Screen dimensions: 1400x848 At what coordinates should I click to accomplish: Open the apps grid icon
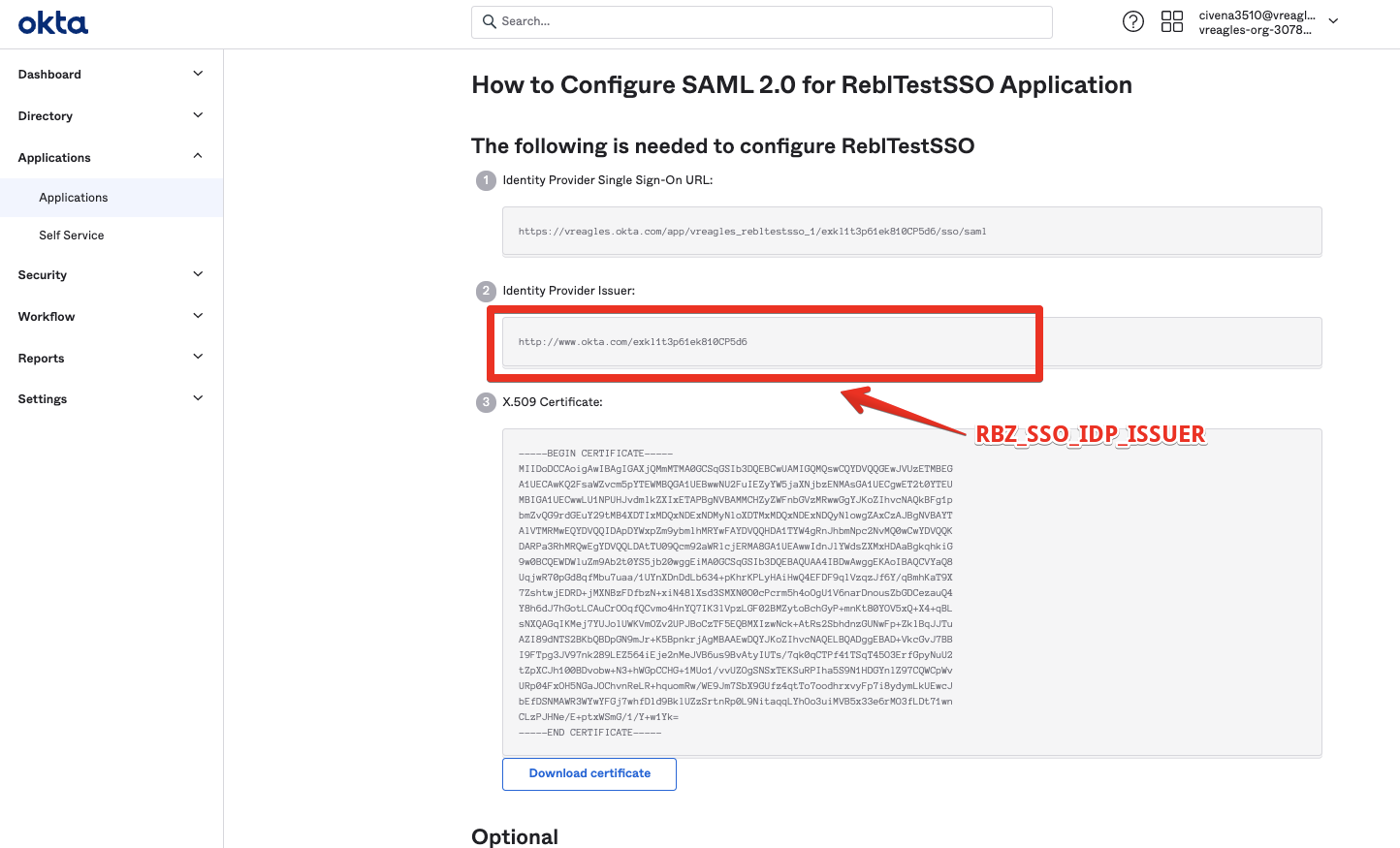1171,21
